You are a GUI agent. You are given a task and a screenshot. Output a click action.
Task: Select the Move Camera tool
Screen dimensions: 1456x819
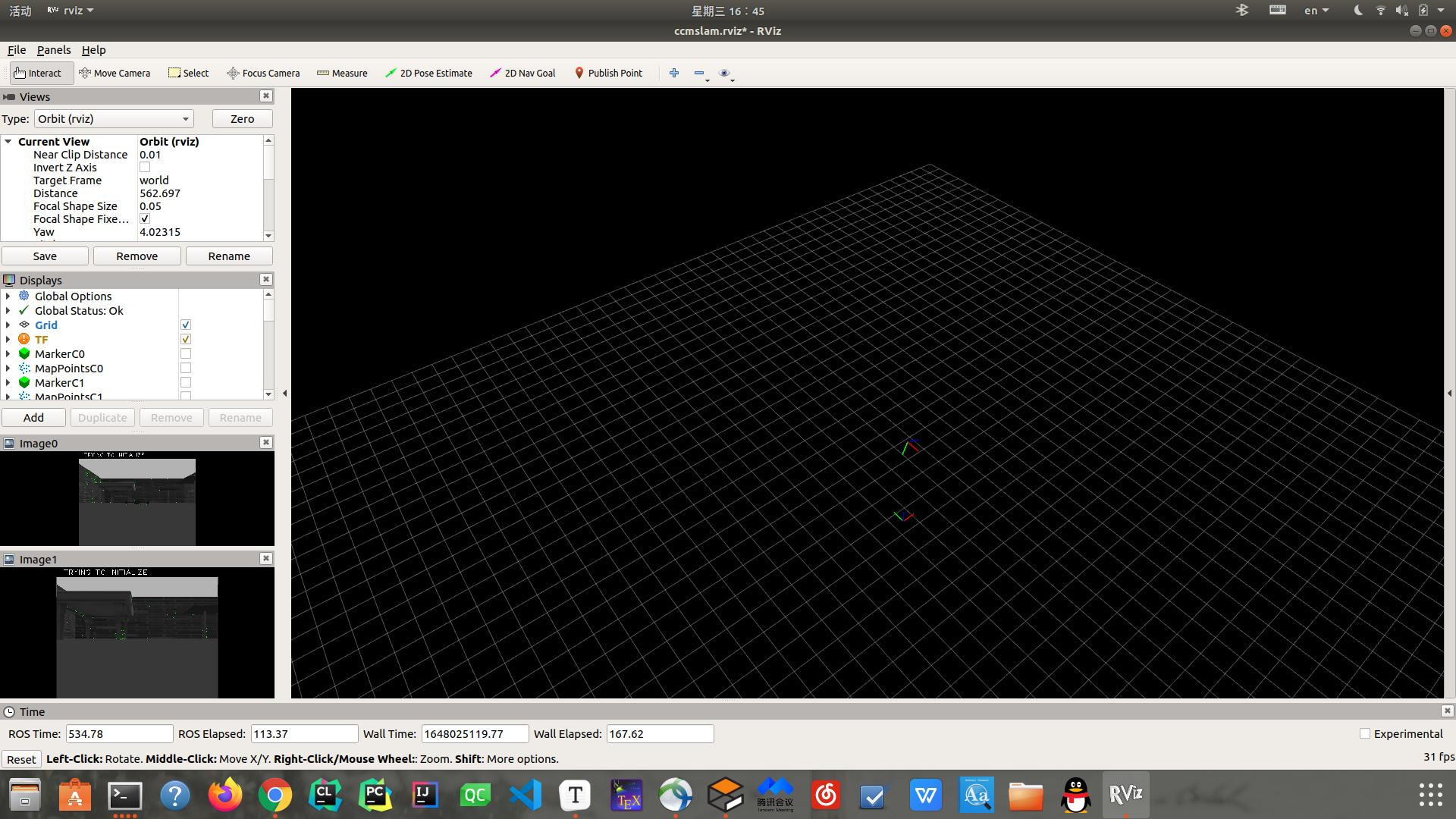click(115, 73)
